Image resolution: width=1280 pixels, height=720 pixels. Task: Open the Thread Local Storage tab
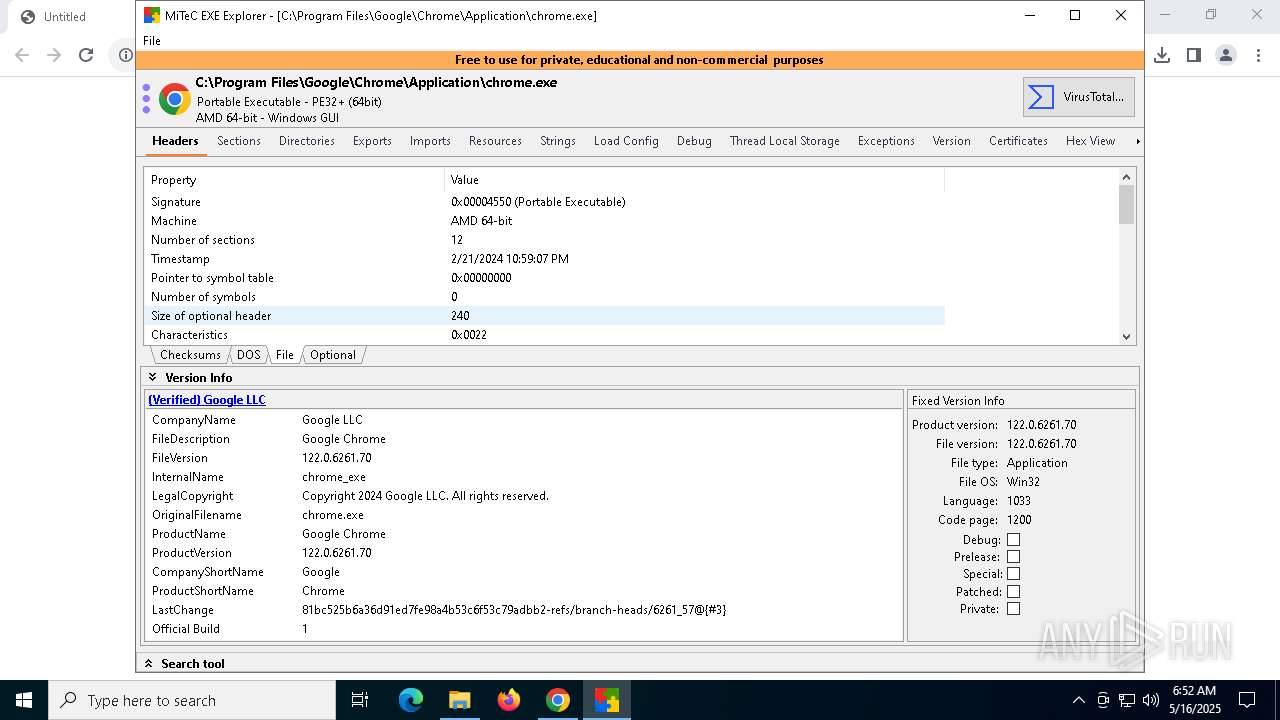(x=785, y=141)
